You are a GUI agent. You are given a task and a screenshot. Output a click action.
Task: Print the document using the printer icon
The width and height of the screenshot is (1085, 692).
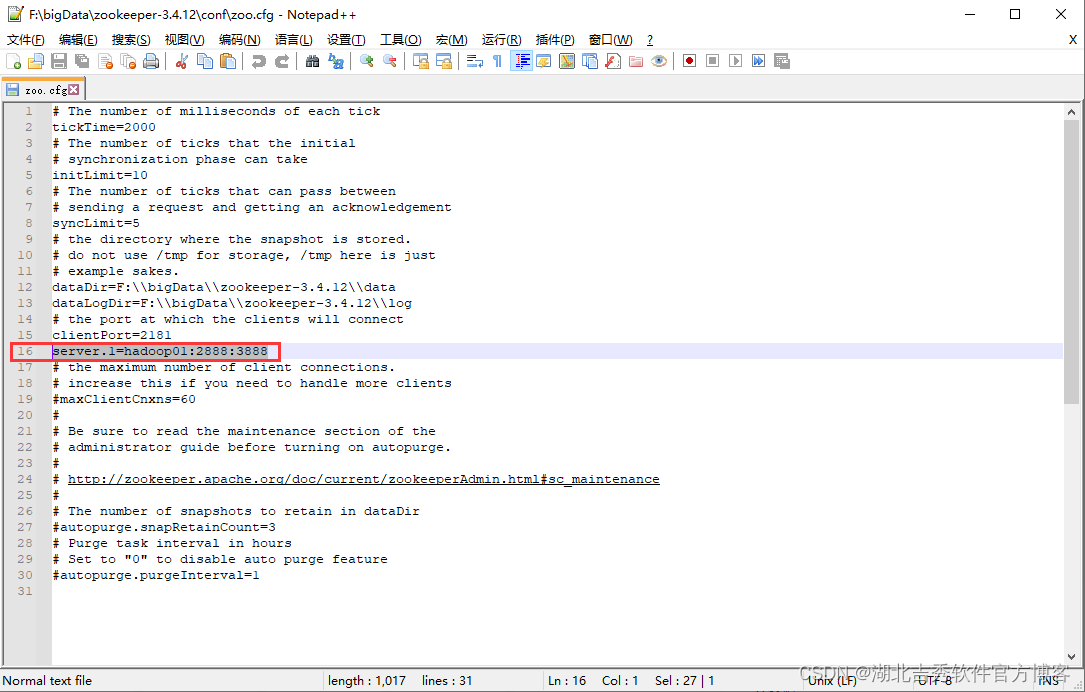click(151, 62)
